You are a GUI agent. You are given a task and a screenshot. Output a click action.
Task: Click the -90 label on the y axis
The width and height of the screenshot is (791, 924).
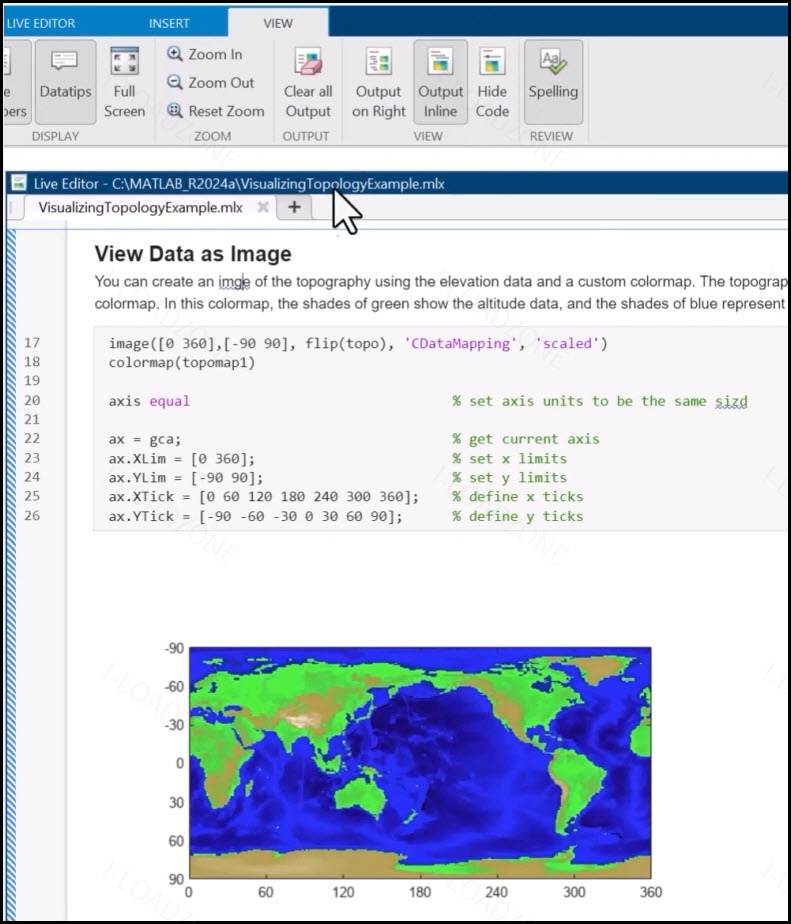tap(174, 648)
